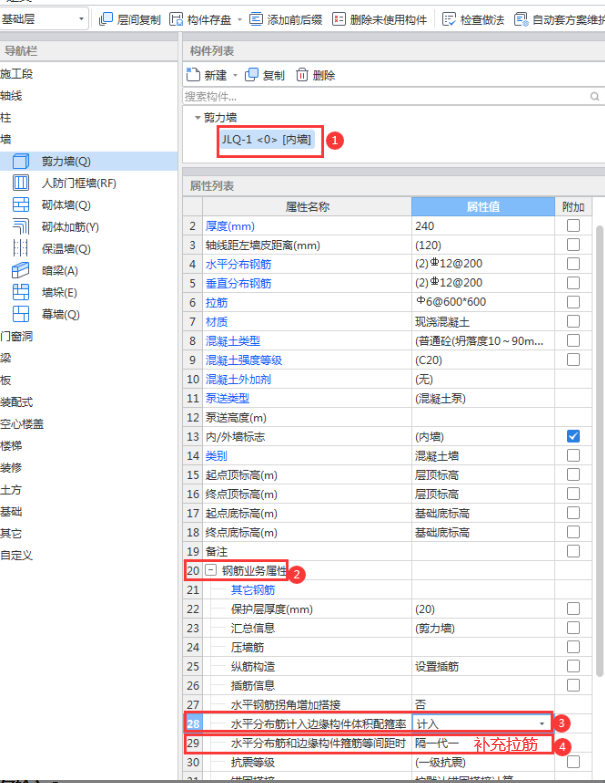The width and height of the screenshot is (605, 783).
Task: Select the 幕墙(Q) icon
Action: [20, 314]
